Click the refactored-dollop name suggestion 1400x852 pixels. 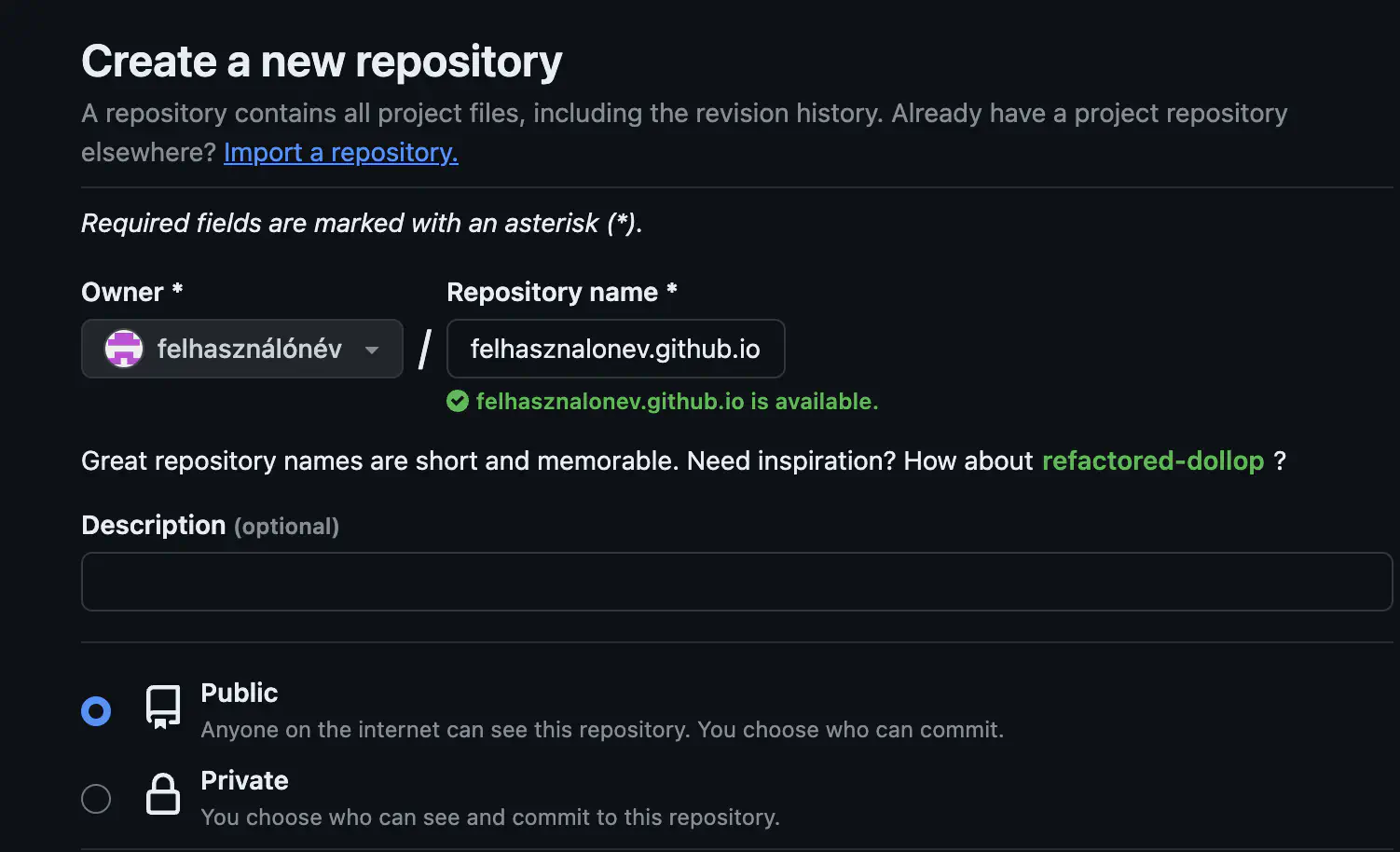1153,460
